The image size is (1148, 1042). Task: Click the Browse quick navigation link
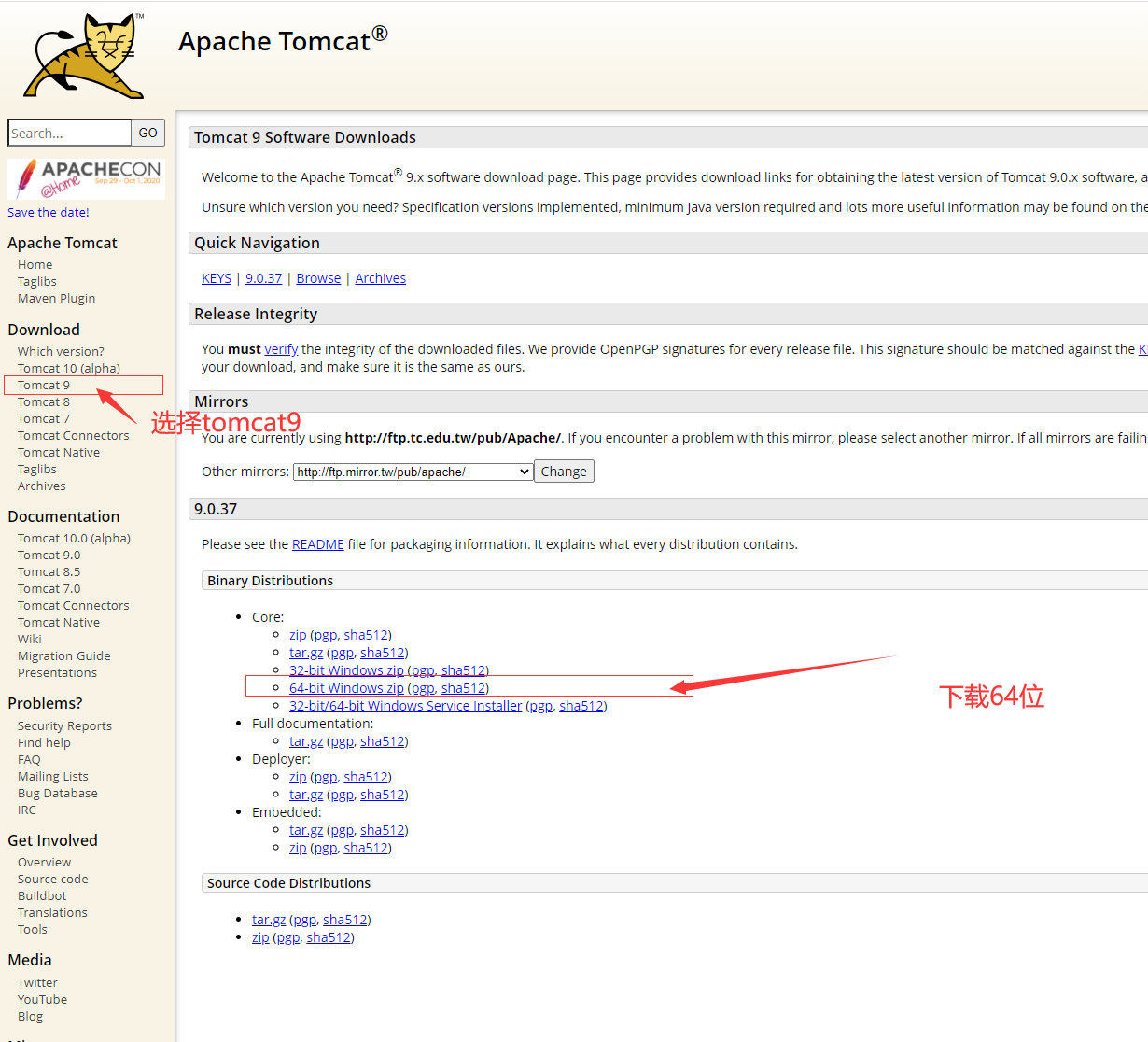(x=318, y=278)
